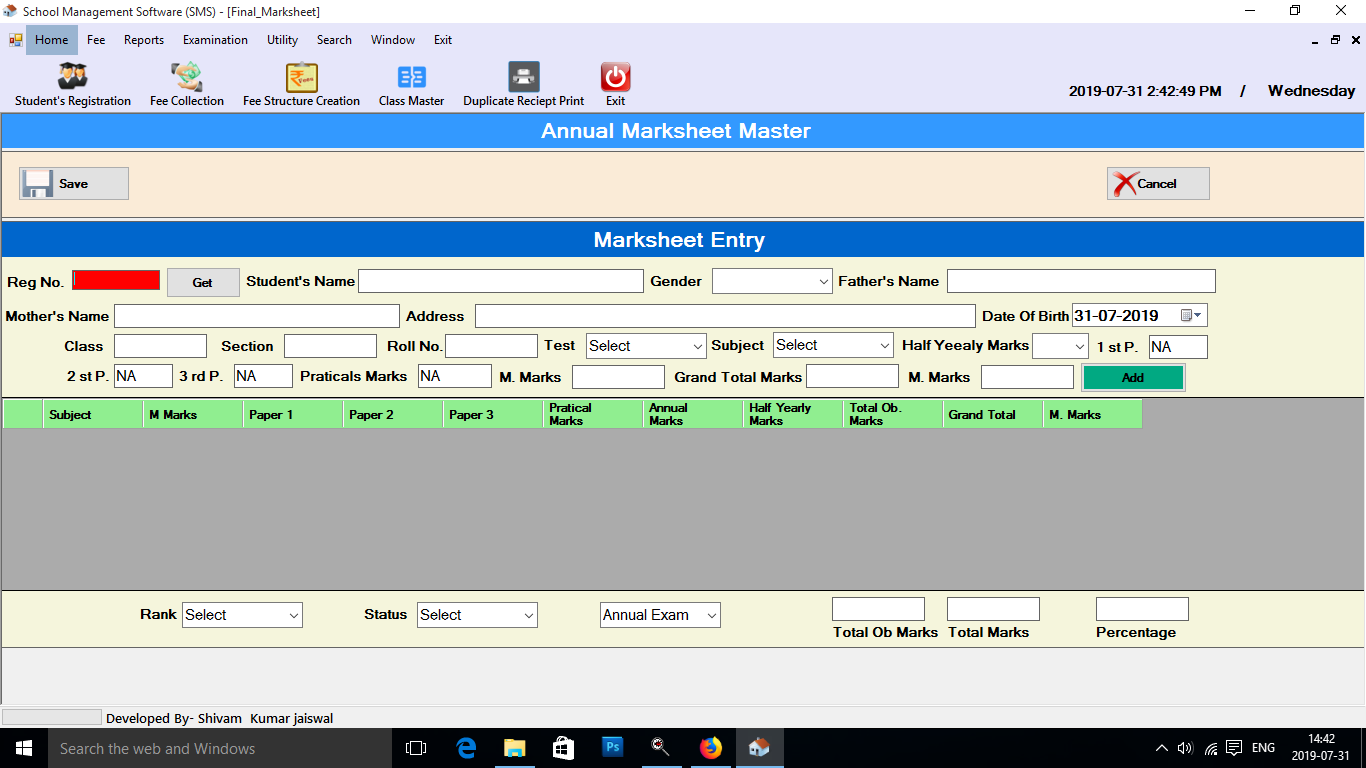Click the Save button
The image size is (1366, 768).
click(74, 184)
